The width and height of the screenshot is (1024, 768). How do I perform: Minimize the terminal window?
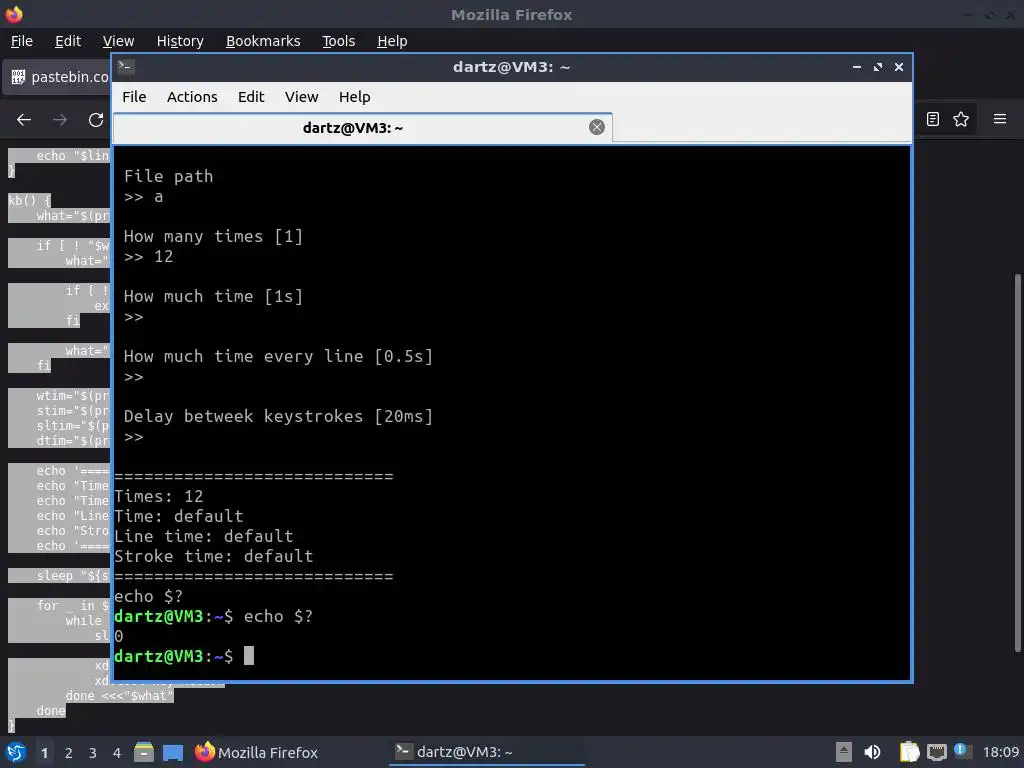point(857,67)
